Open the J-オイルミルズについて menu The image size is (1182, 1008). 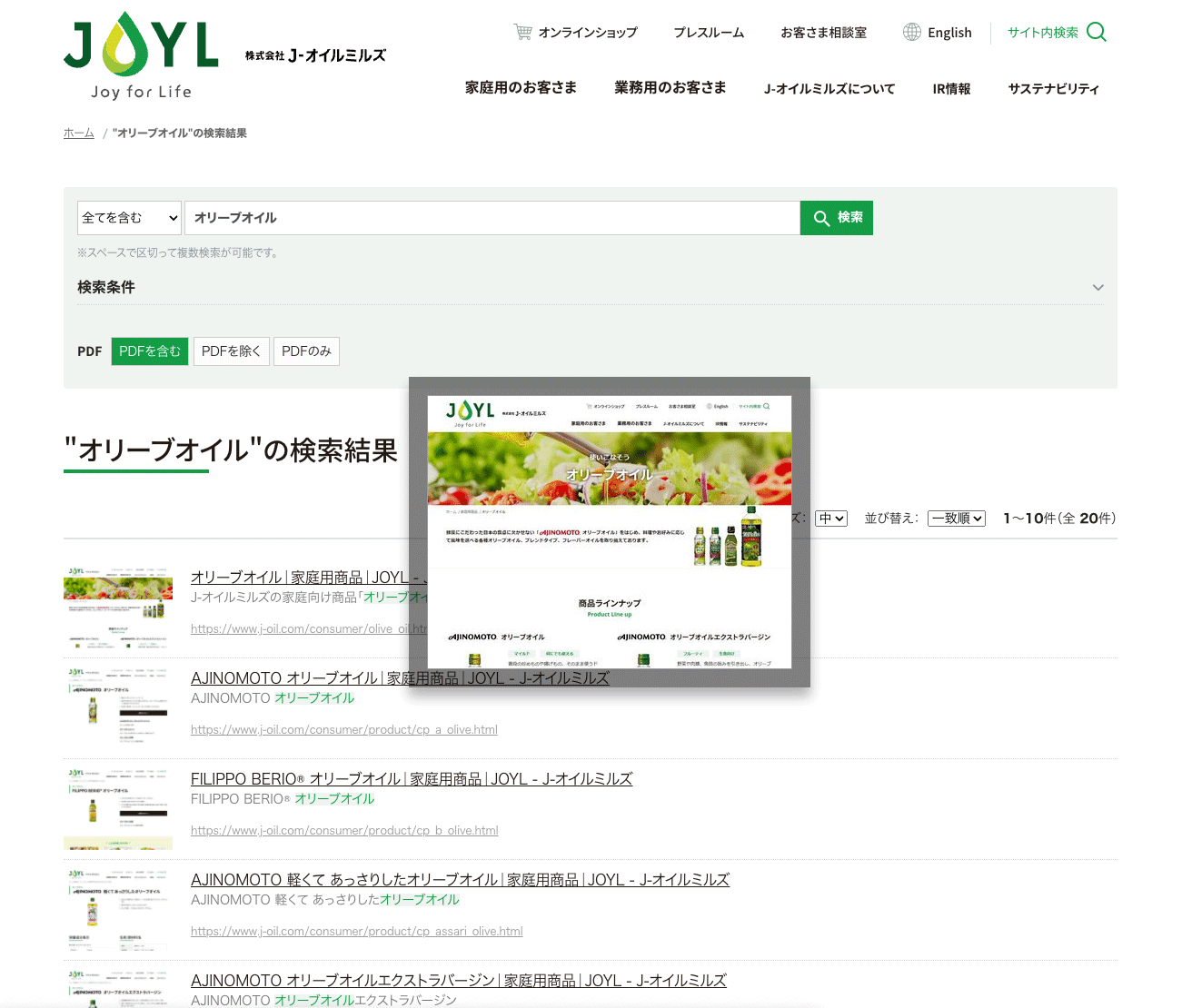coord(829,88)
